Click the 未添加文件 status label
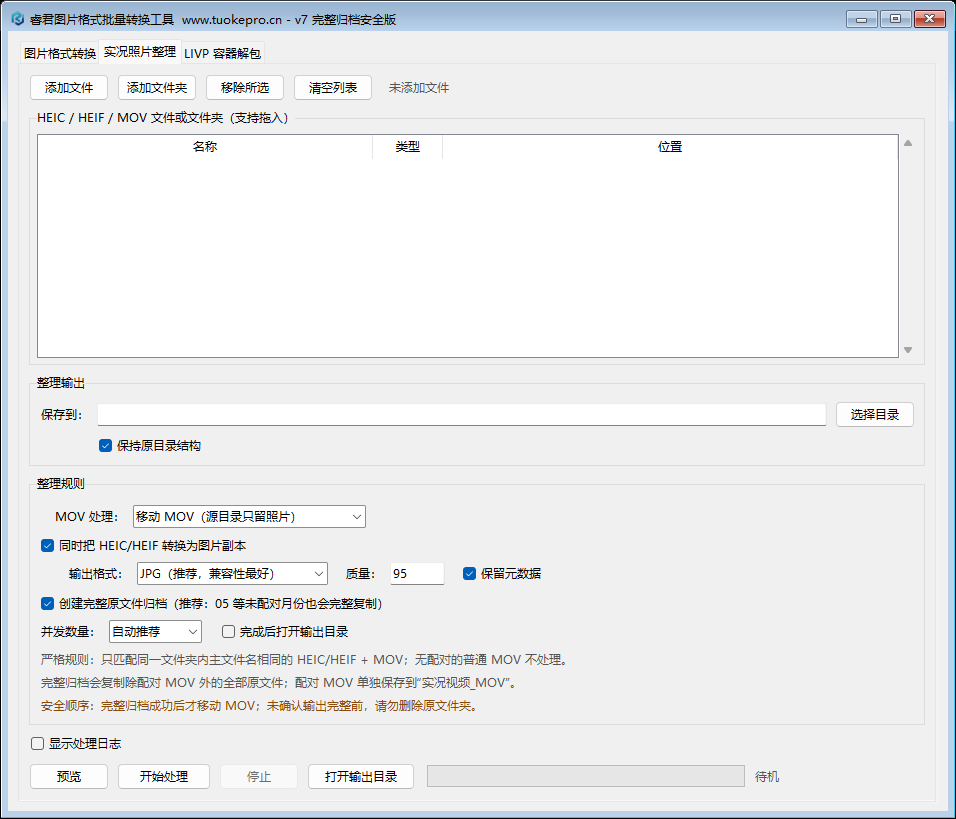This screenshot has height=819, width=956. 419,88
